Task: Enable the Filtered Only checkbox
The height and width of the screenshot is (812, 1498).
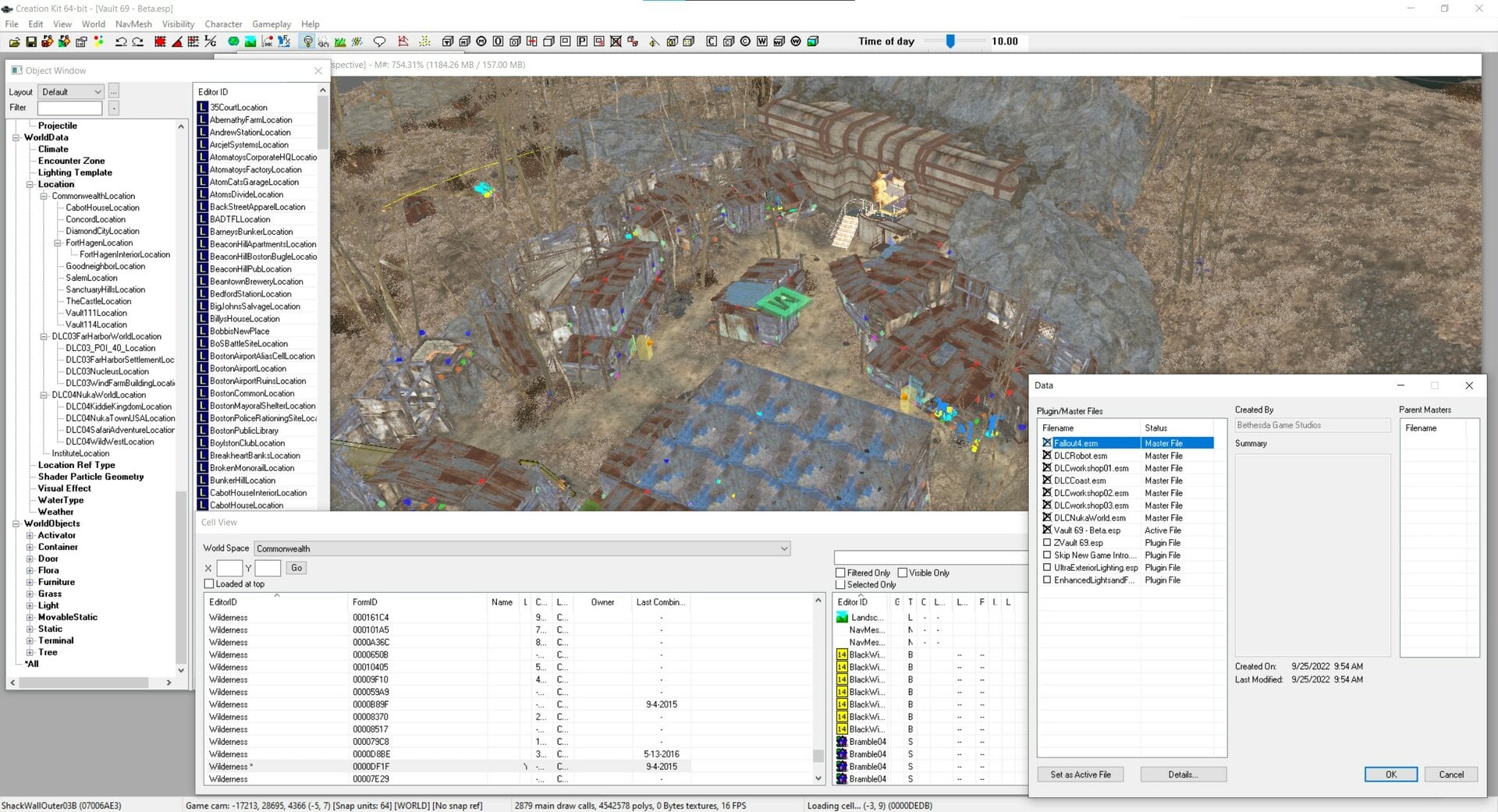Action: 840,573
